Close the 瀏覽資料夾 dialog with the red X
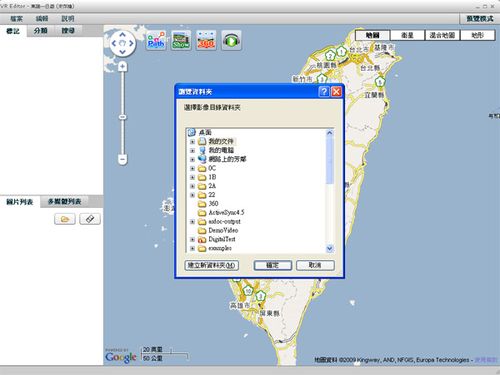The width and height of the screenshot is (500, 375). (x=336, y=91)
